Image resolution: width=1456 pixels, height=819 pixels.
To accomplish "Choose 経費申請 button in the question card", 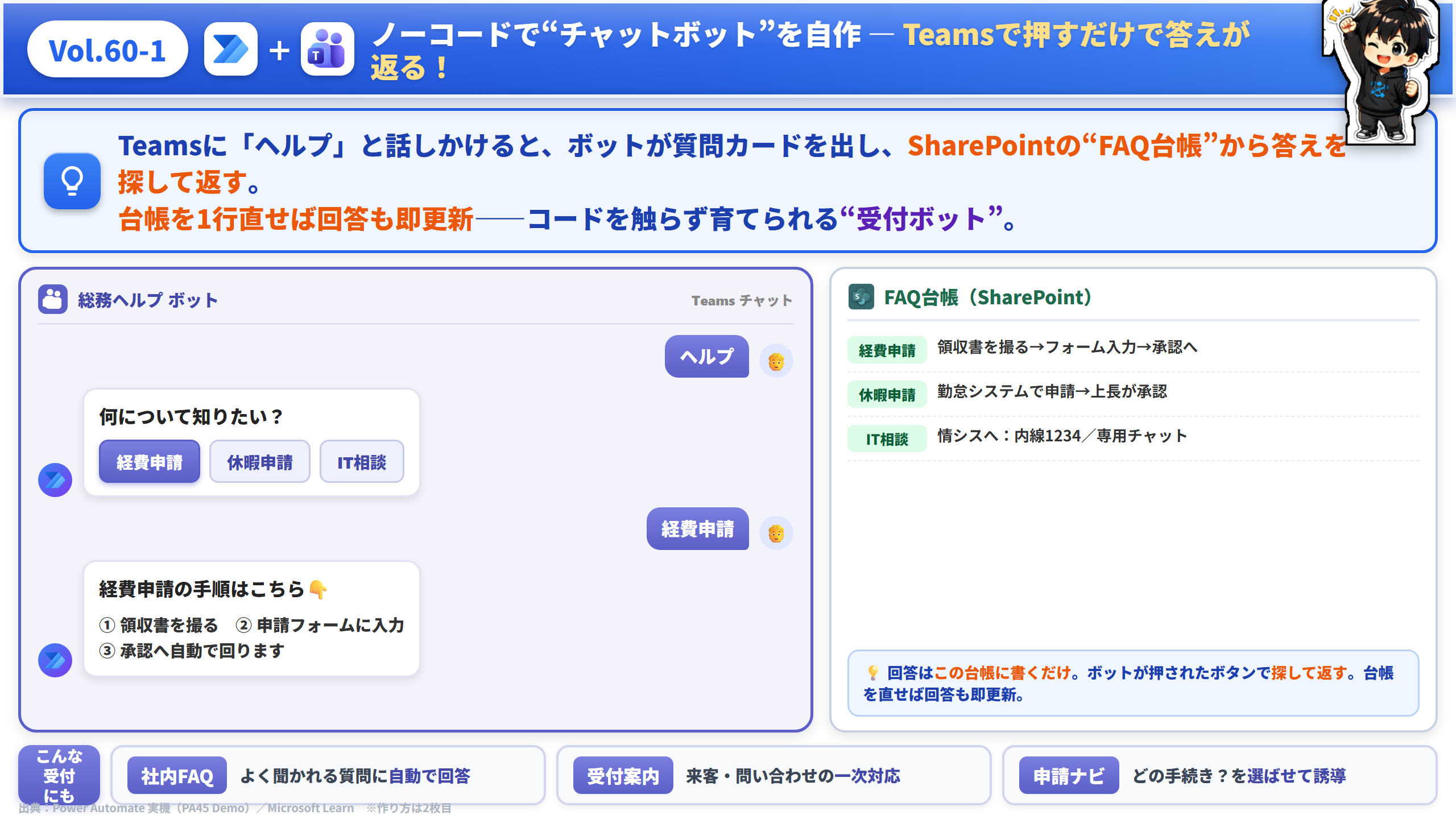I will pyautogui.click(x=150, y=462).
